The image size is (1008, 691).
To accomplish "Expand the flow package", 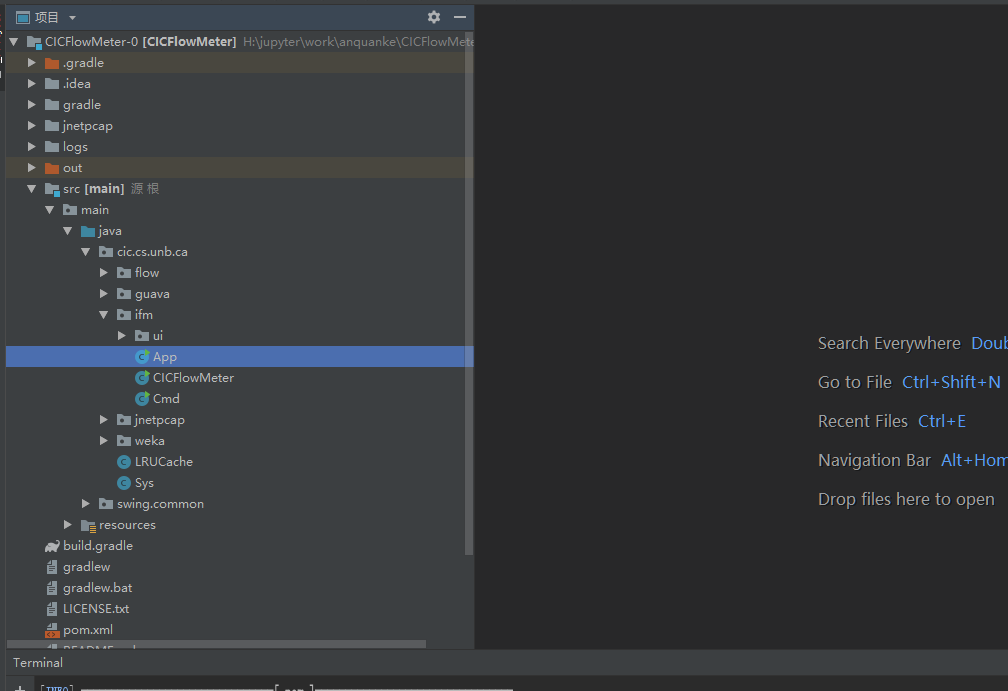I will tap(104, 273).
